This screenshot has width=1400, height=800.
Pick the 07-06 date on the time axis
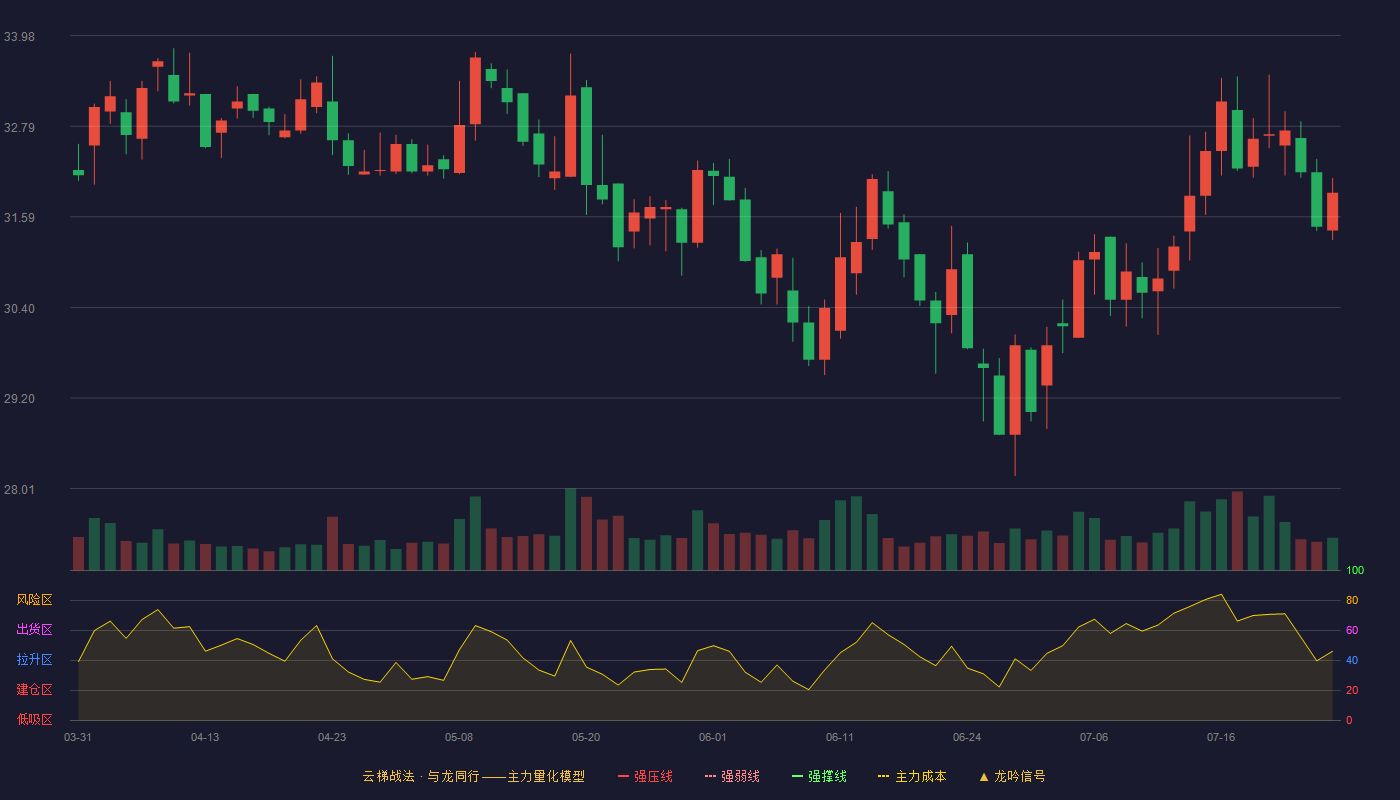point(1094,737)
